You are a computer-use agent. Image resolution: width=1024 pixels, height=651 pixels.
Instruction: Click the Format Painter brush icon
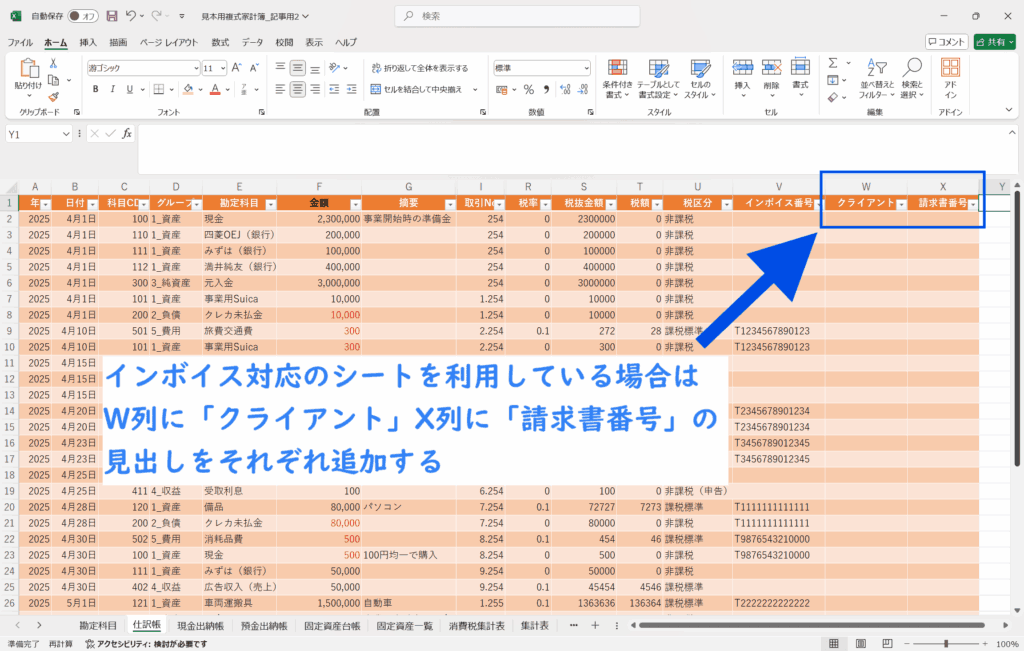[x=54, y=97]
